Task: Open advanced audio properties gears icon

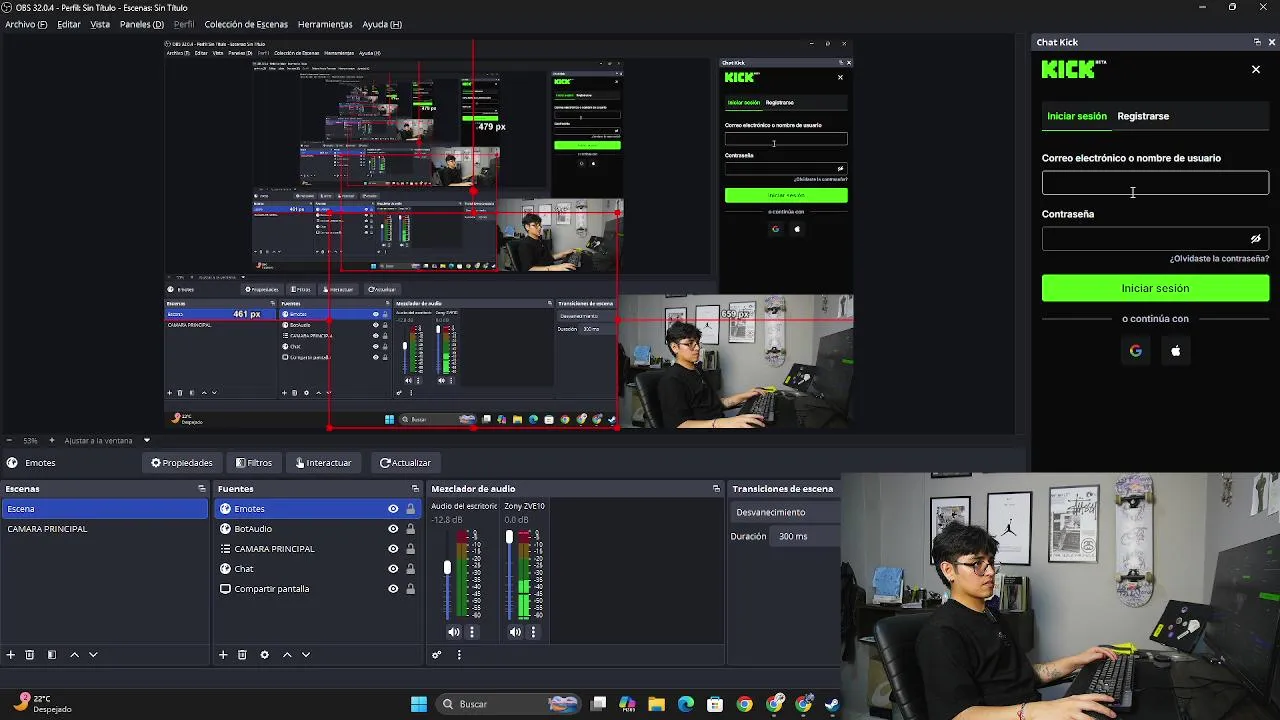Action: pos(437,655)
